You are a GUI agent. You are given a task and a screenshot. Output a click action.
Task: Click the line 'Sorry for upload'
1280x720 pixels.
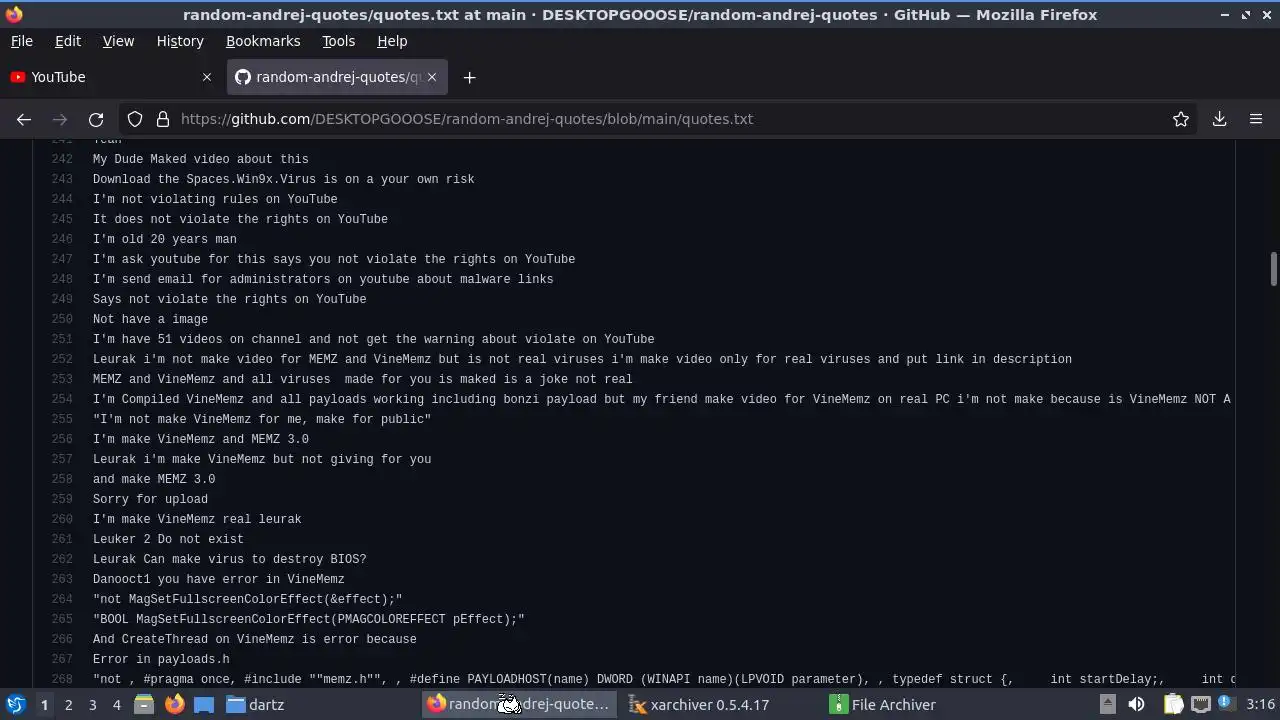[x=150, y=499]
